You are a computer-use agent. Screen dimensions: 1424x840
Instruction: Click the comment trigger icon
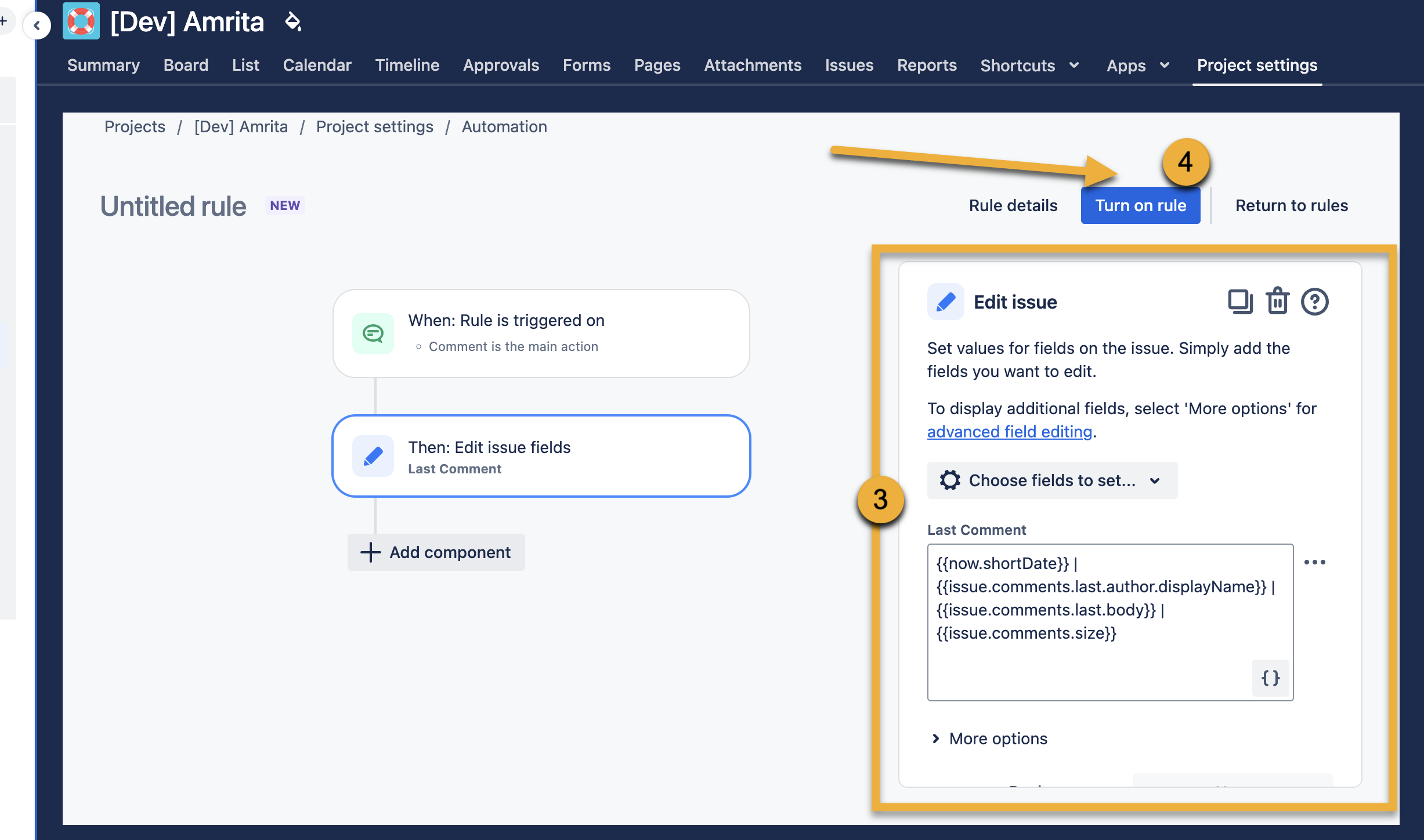coord(374,333)
